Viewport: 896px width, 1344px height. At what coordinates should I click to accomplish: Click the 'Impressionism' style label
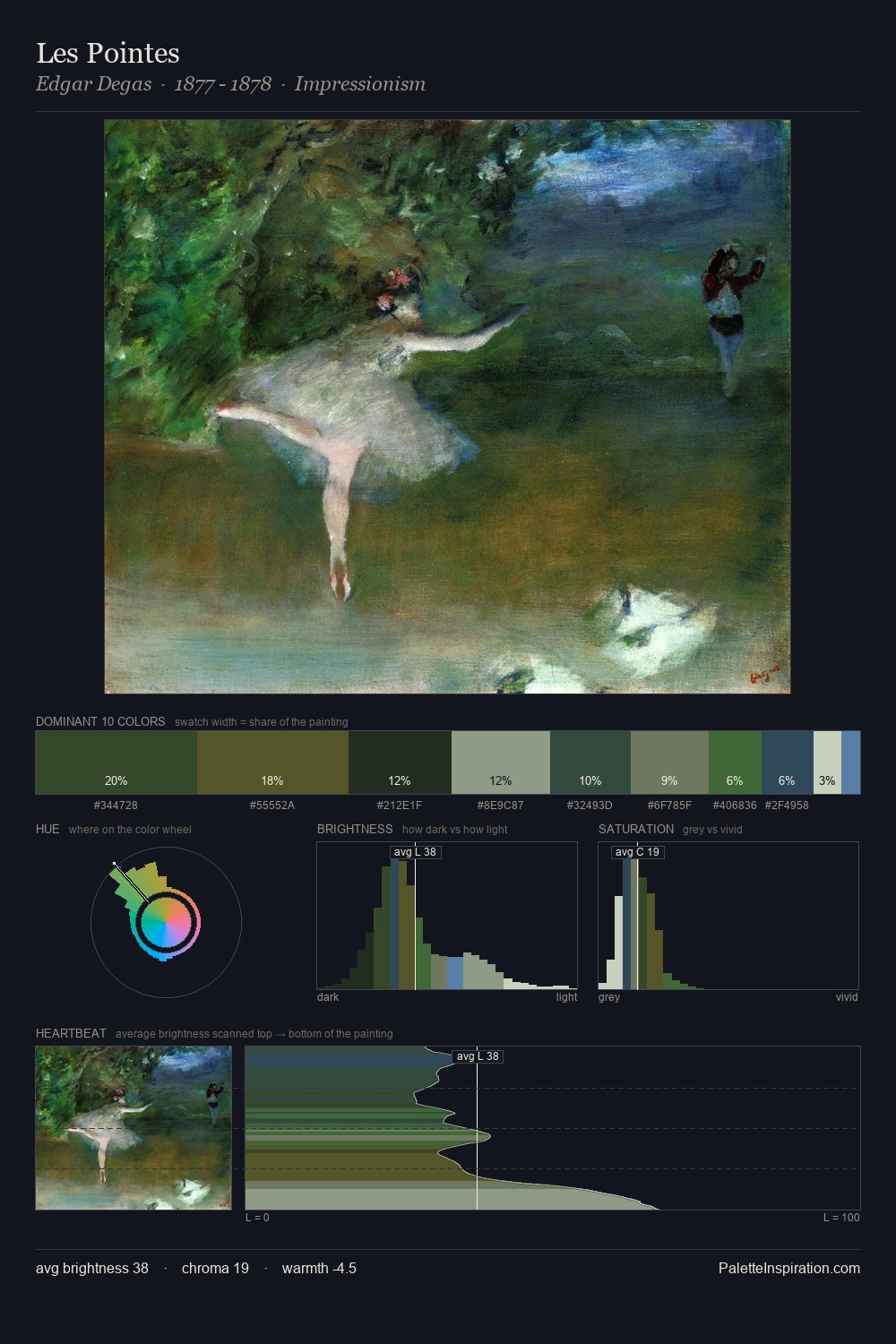(360, 84)
